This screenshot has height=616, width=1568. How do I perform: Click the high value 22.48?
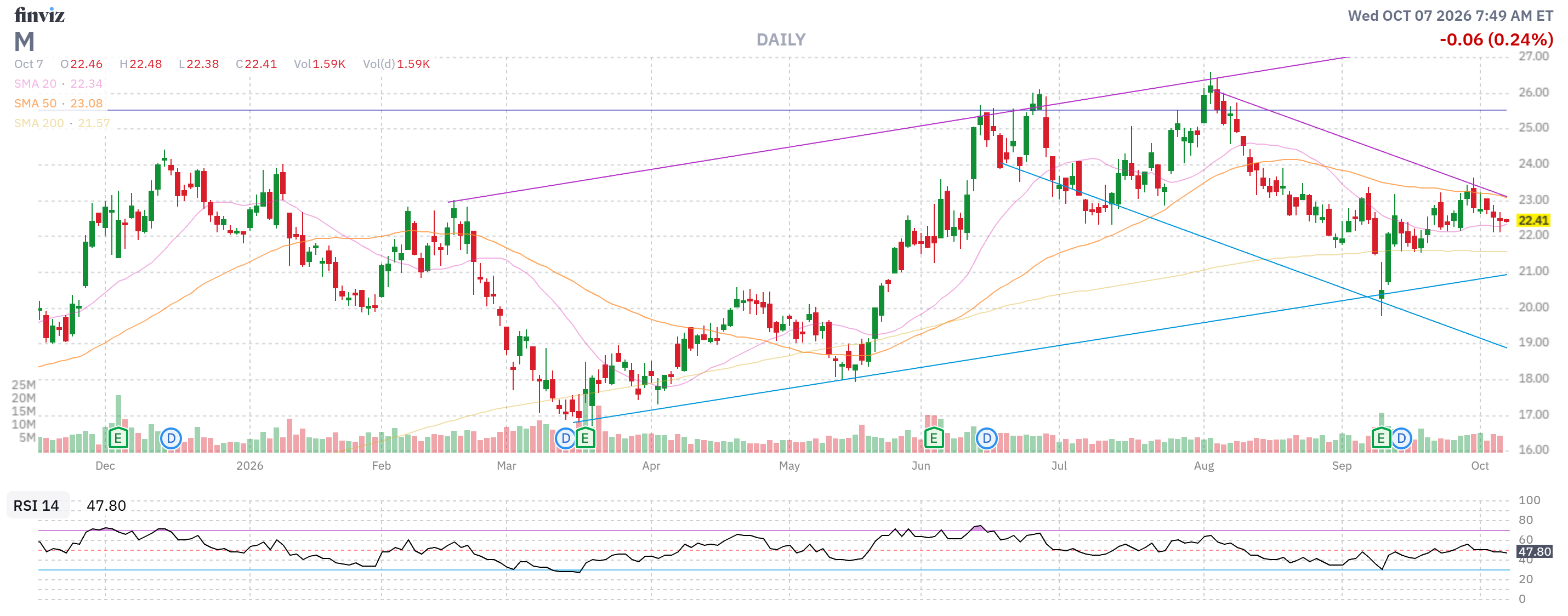pyautogui.click(x=145, y=64)
